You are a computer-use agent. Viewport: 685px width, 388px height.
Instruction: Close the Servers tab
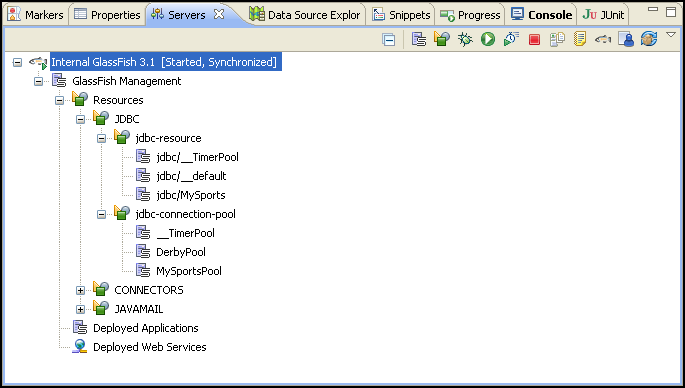pyautogui.click(x=219, y=14)
